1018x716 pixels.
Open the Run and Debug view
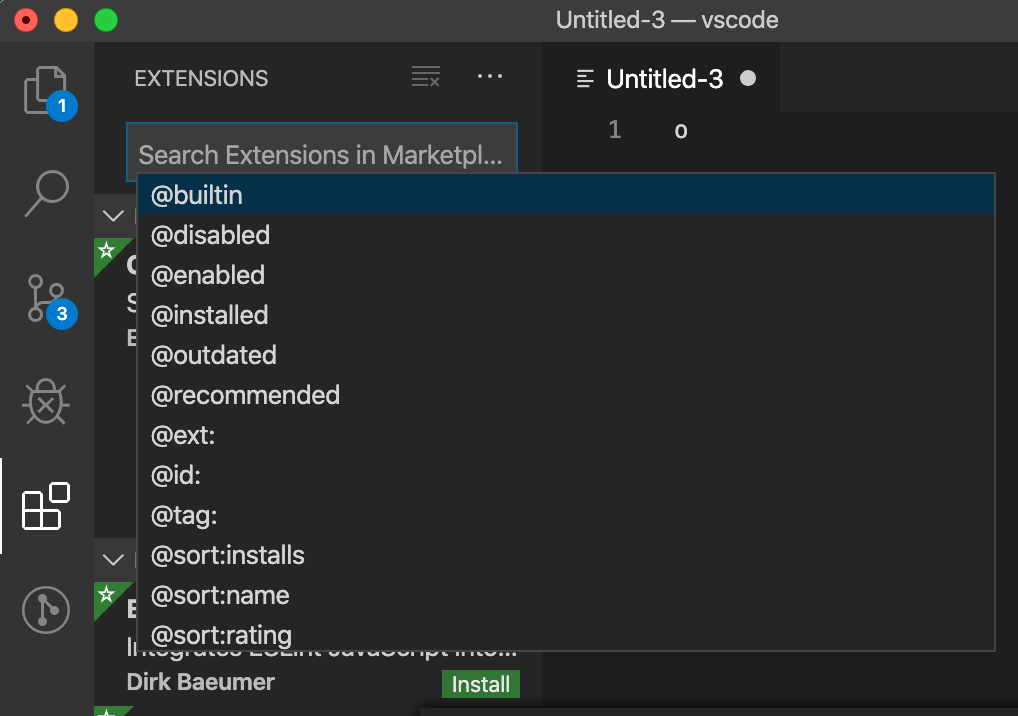(x=46, y=403)
